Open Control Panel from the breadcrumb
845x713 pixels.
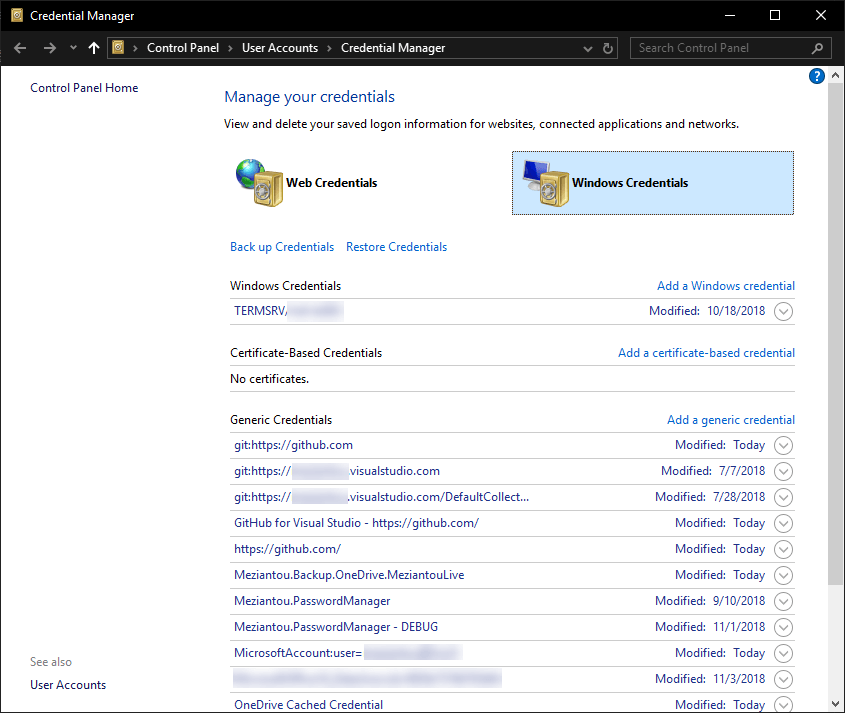tap(183, 47)
